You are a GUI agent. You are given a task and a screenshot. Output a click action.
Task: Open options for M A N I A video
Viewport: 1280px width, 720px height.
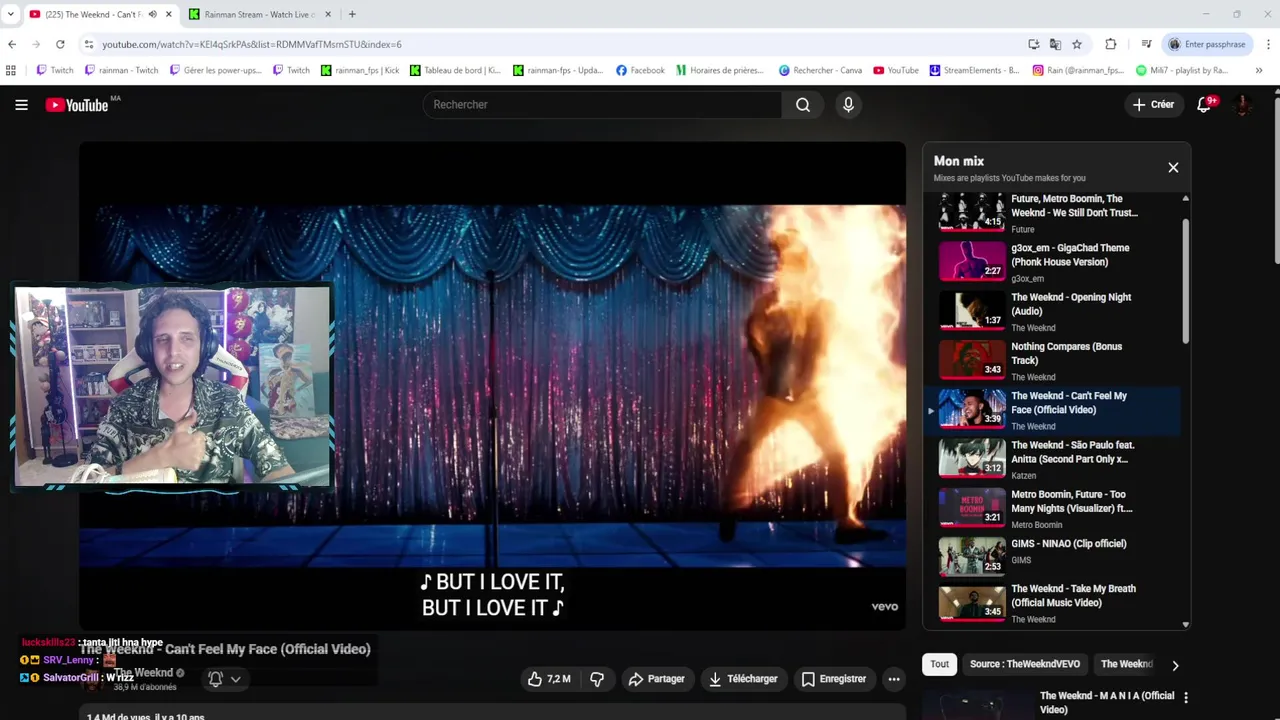coord(1186,698)
